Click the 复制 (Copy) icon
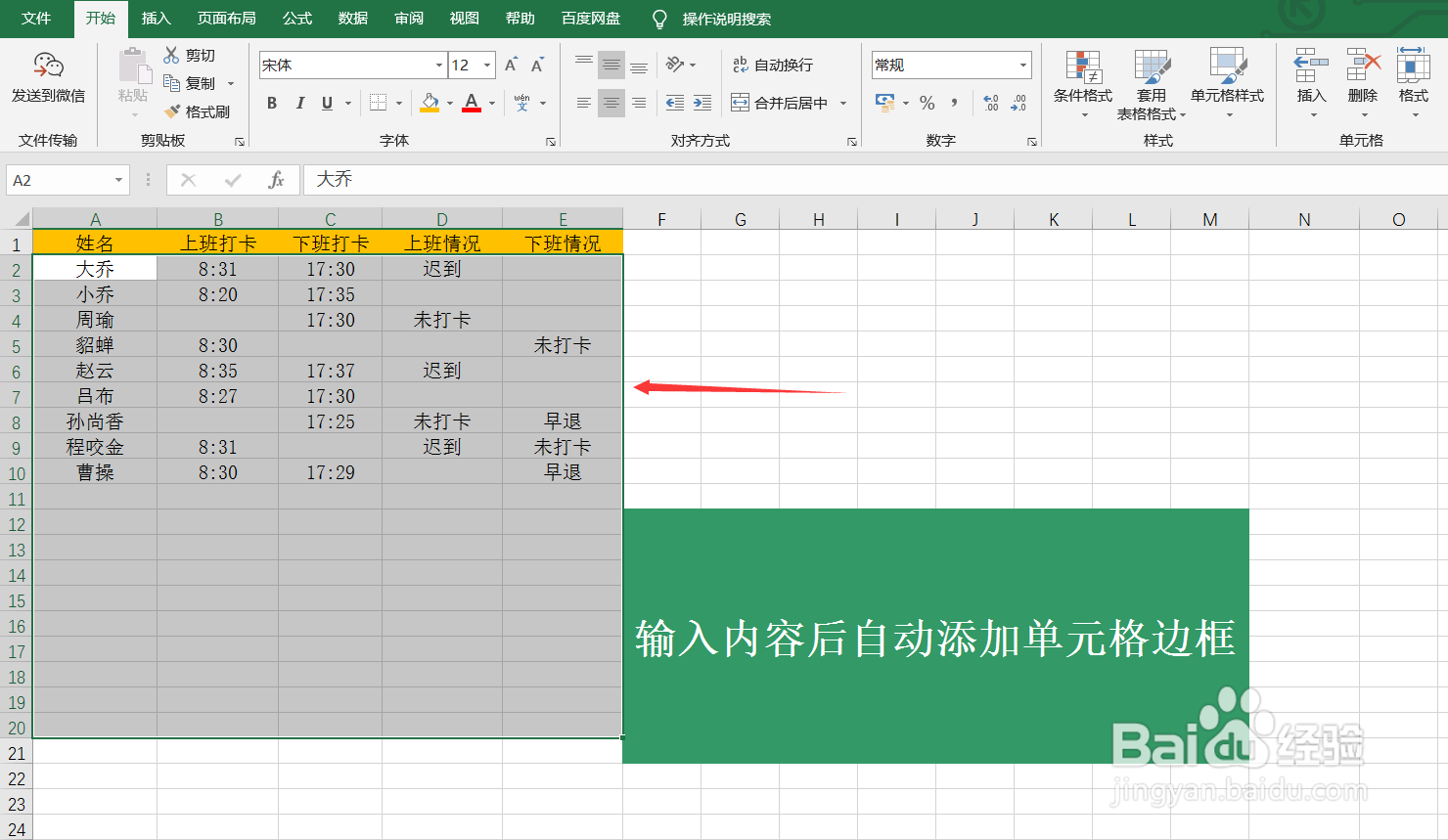The image size is (1448, 840). tap(193, 83)
